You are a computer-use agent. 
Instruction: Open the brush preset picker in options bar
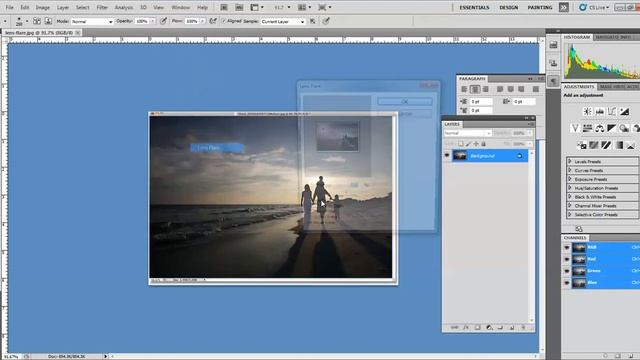[x=21, y=21]
